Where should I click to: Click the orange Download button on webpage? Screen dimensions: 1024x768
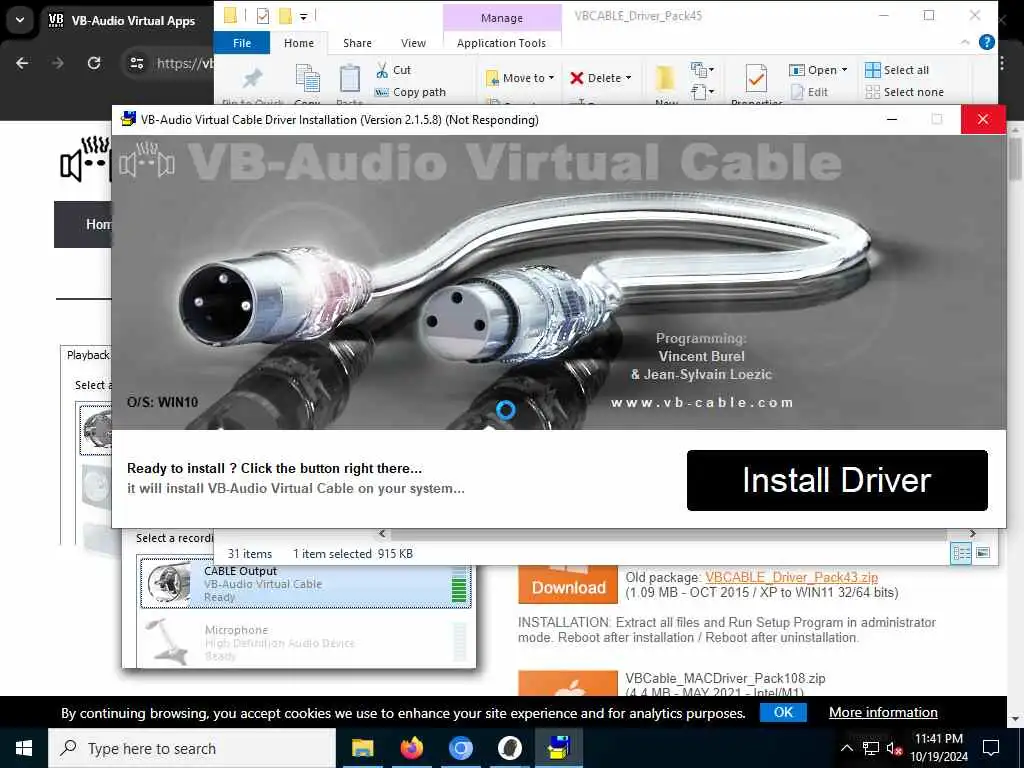coord(568,583)
